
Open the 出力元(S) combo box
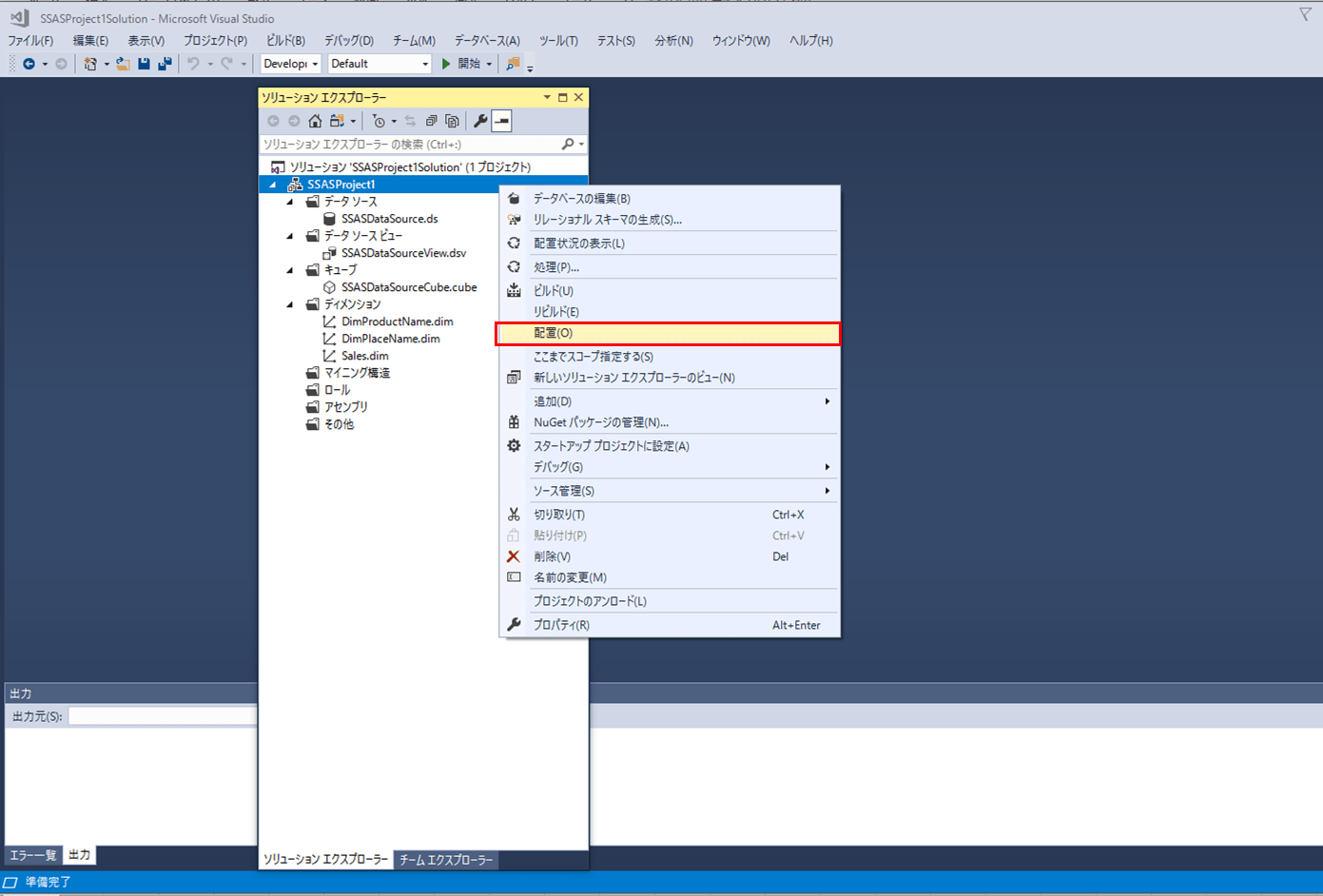pyautogui.click(x=162, y=716)
